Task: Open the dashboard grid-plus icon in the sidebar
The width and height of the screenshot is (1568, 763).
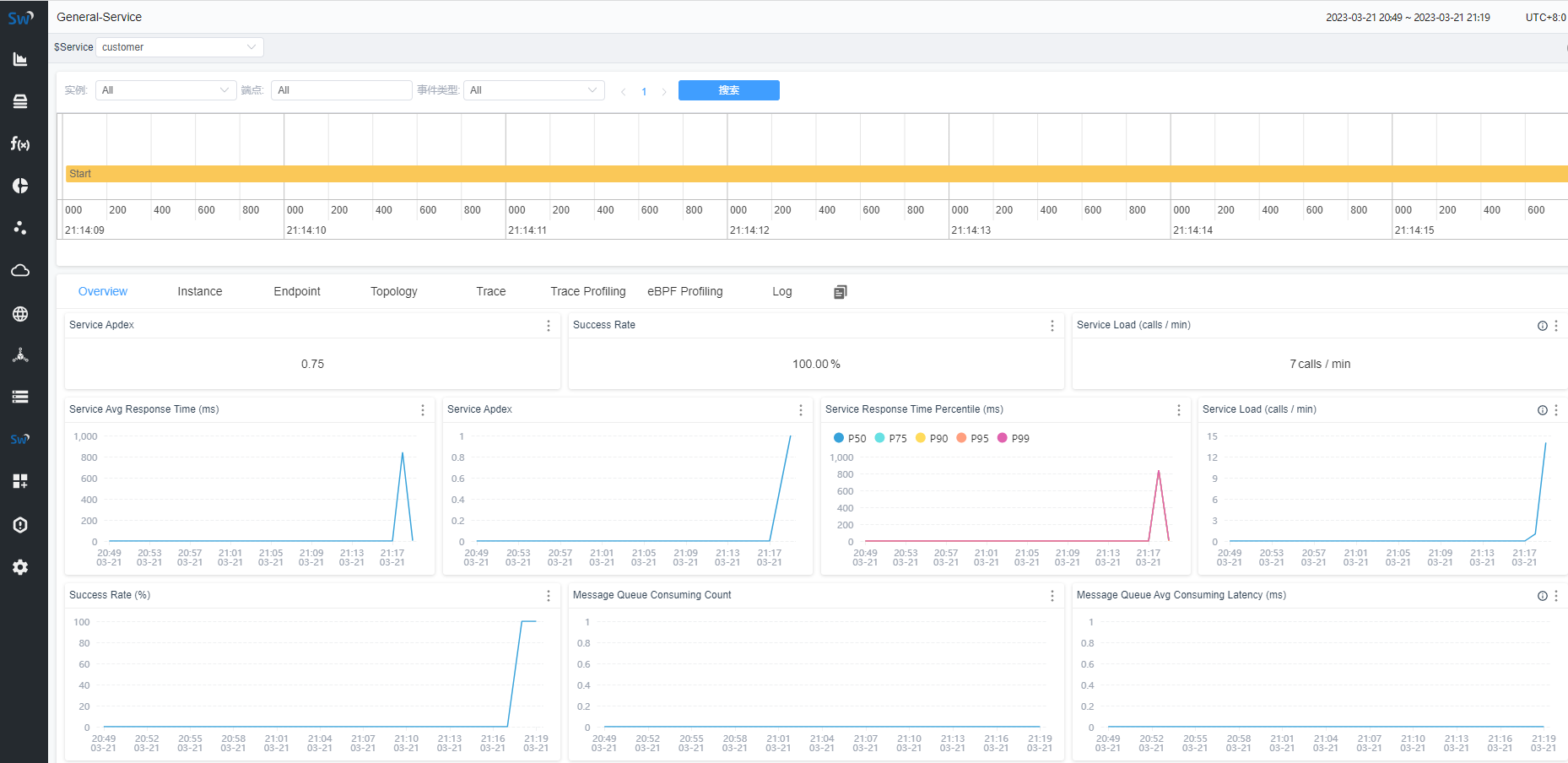Action: [x=20, y=481]
